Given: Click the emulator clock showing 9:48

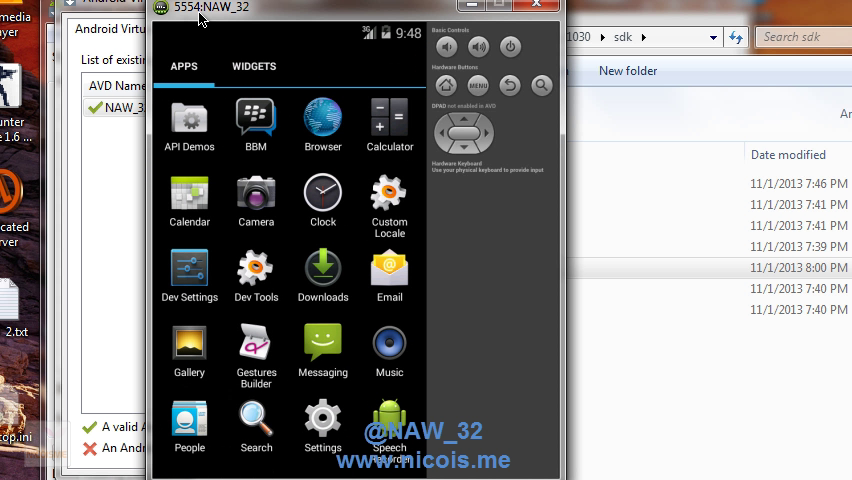Looking at the screenshot, I should point(408,34).
